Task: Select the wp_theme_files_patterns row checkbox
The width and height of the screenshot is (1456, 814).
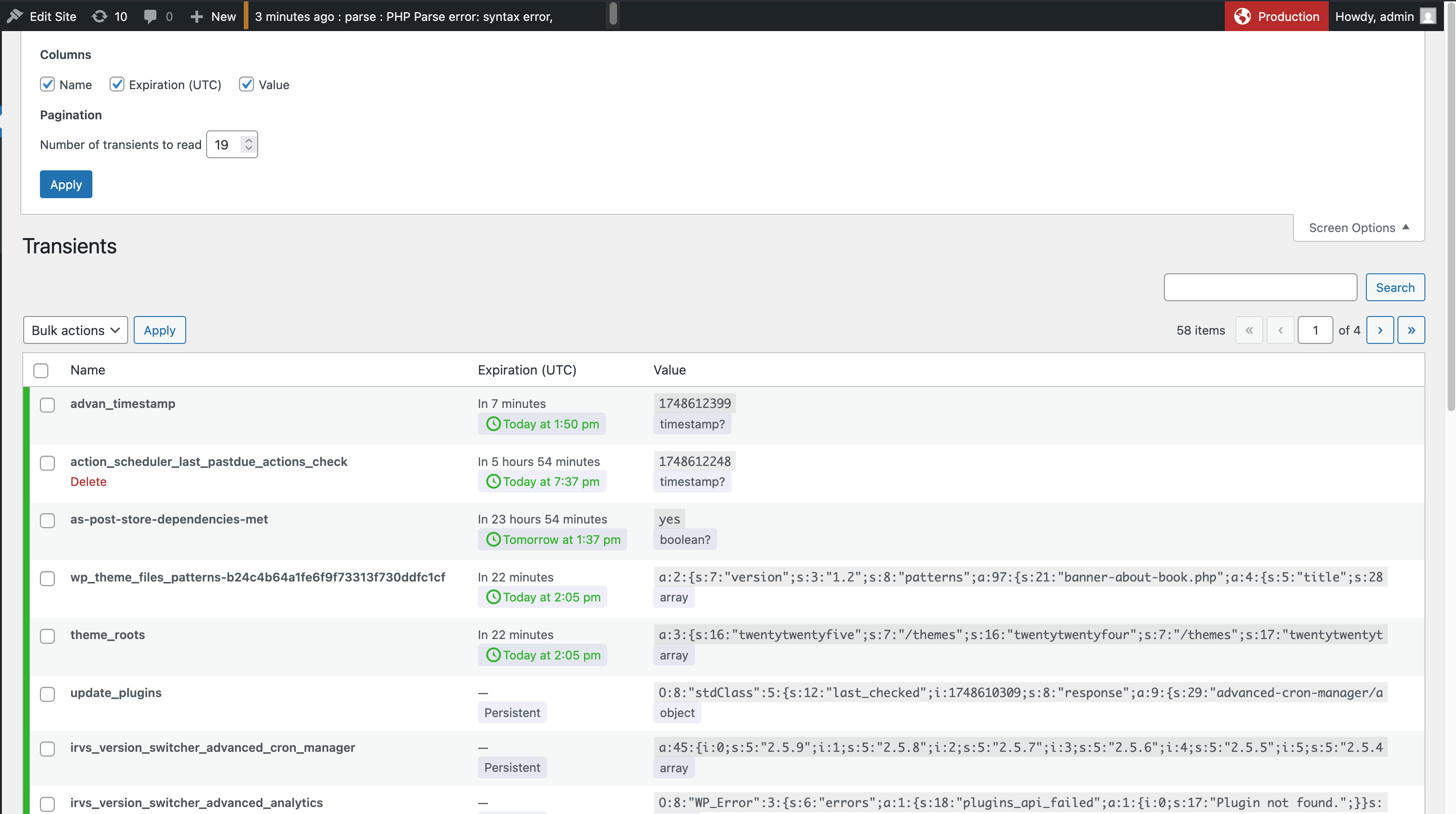Action: pos(47,578)
